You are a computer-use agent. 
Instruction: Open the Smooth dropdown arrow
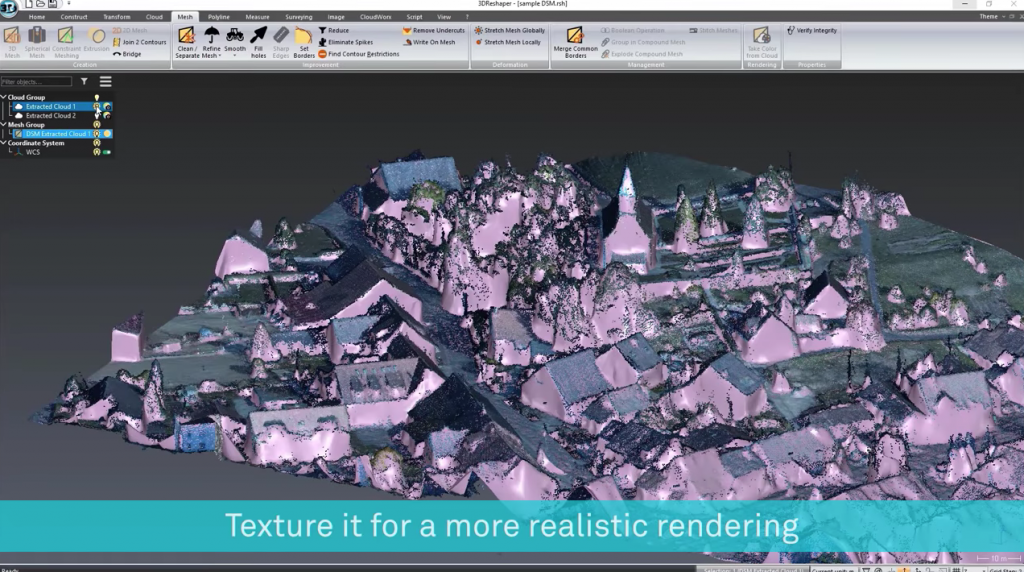pyautogui.click(x=234, y=56)
